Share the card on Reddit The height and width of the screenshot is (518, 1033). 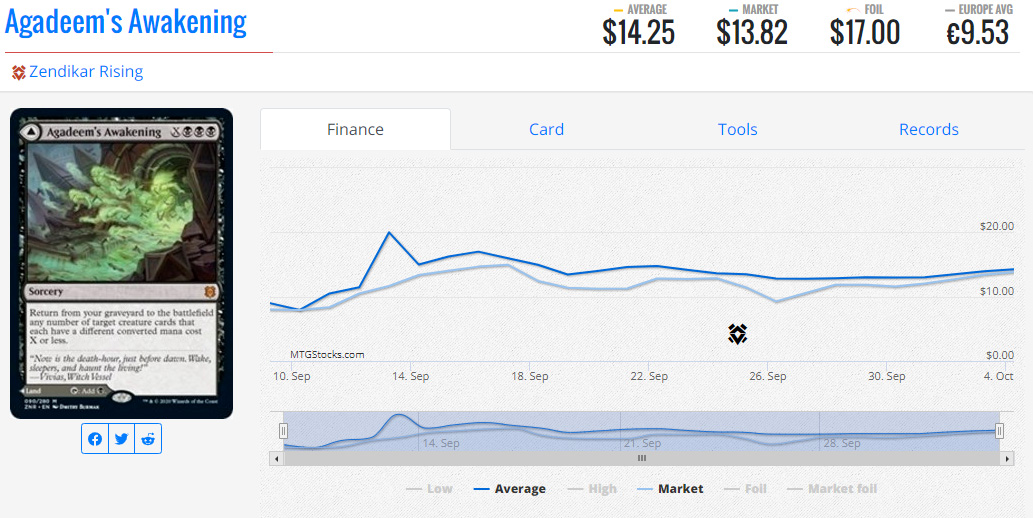[x=148, y=439]
